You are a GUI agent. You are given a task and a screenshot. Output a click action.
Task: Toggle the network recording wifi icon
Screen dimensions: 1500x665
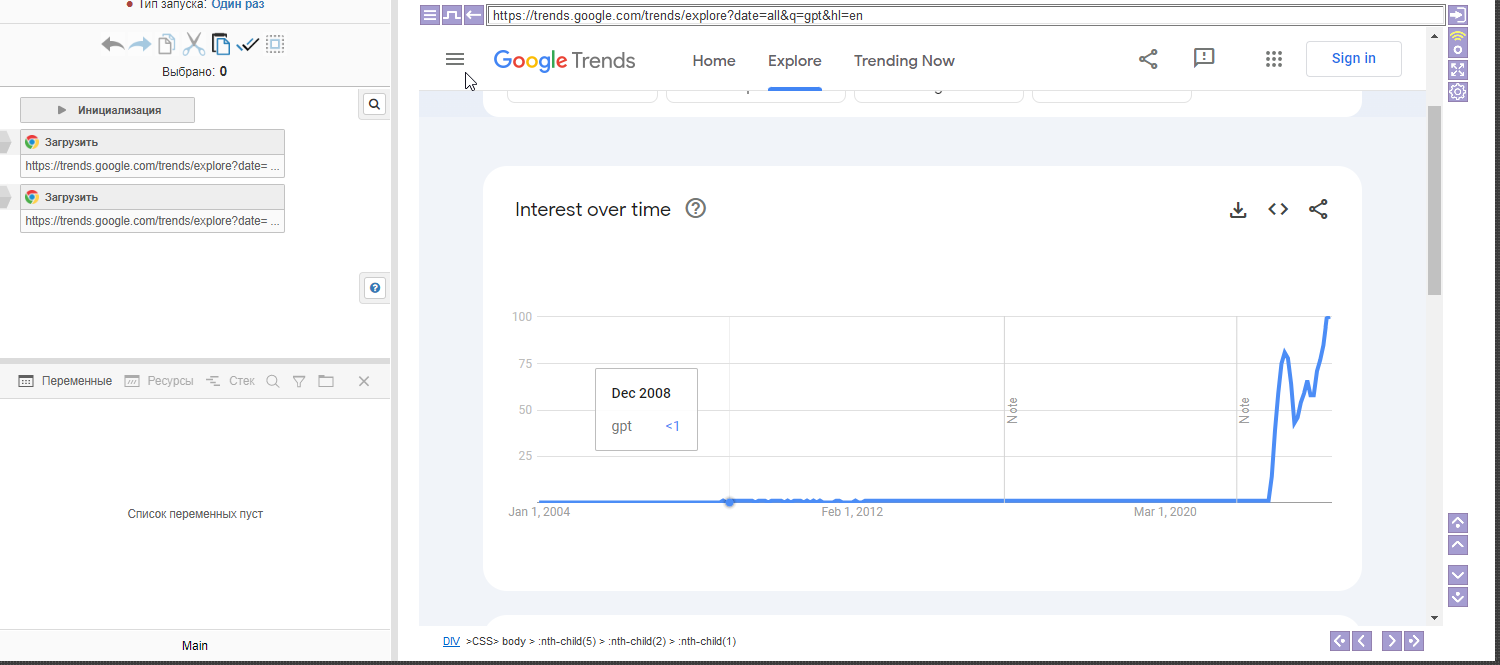1458,43
